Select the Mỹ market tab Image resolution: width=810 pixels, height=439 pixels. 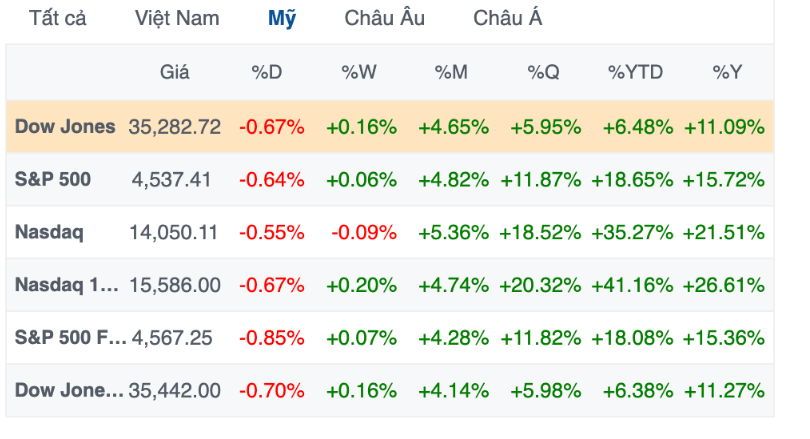(x=282, y=19)
